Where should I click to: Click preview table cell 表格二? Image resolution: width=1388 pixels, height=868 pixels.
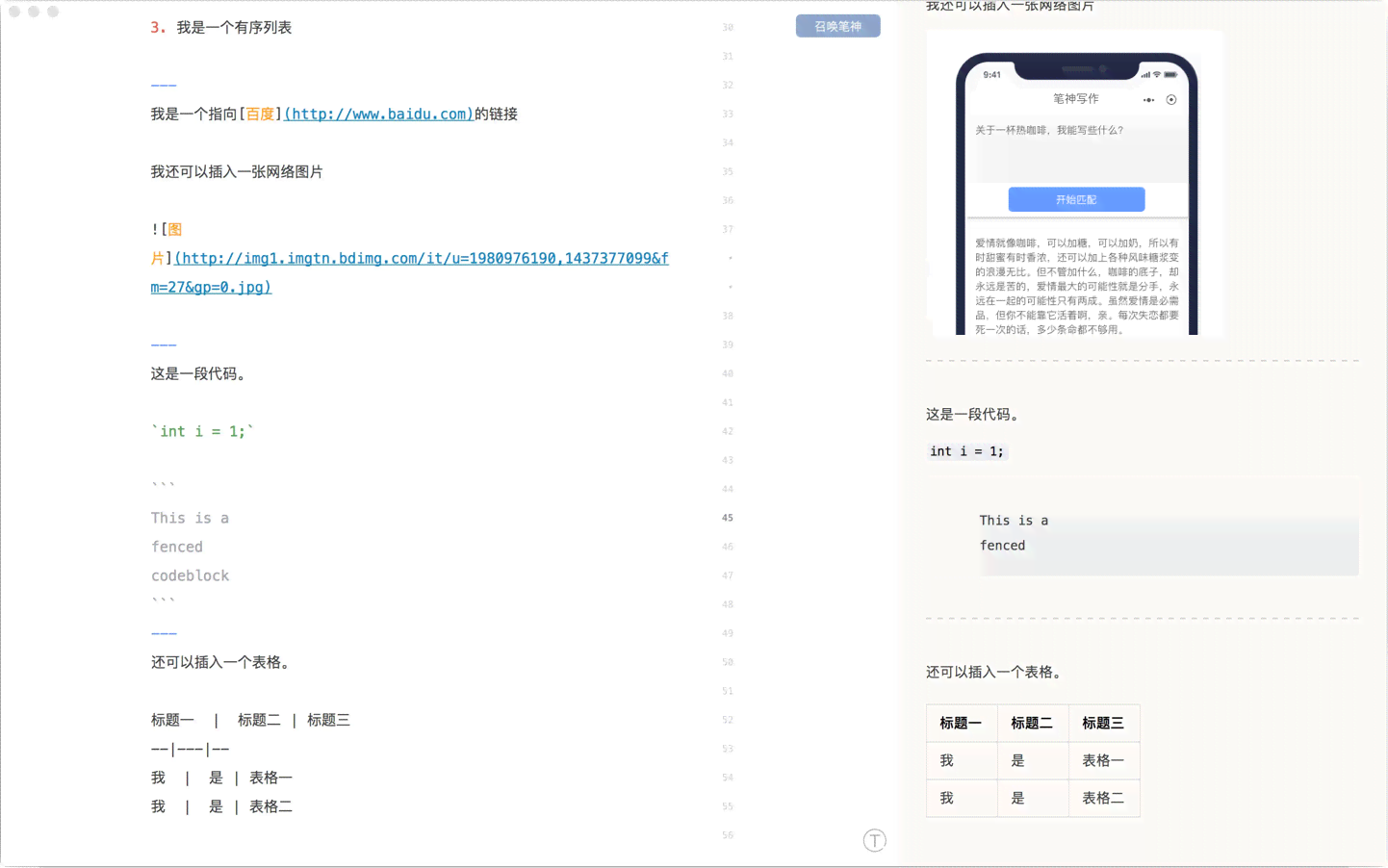(x=1103, y=798)
